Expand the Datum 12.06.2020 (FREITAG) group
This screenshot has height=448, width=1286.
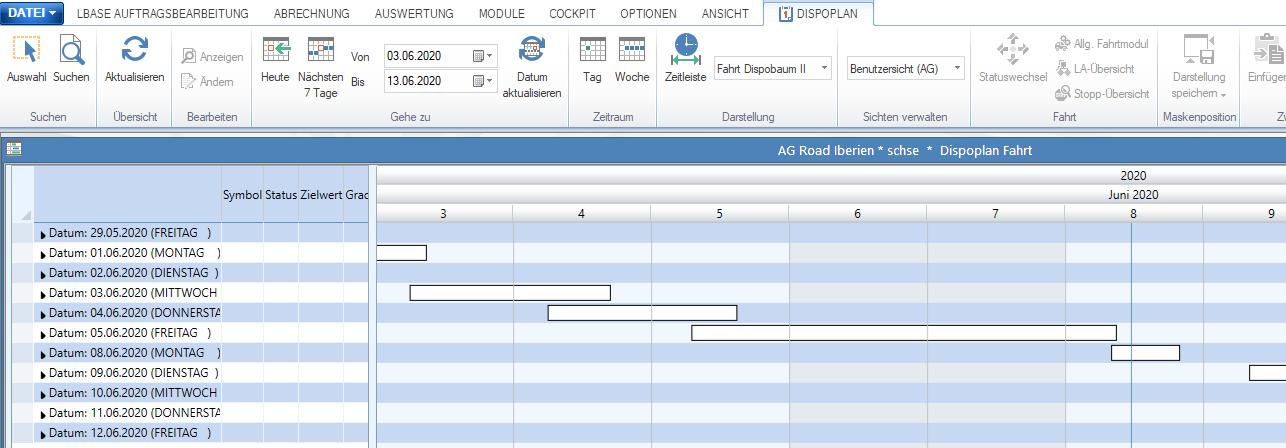coord(43,434)
